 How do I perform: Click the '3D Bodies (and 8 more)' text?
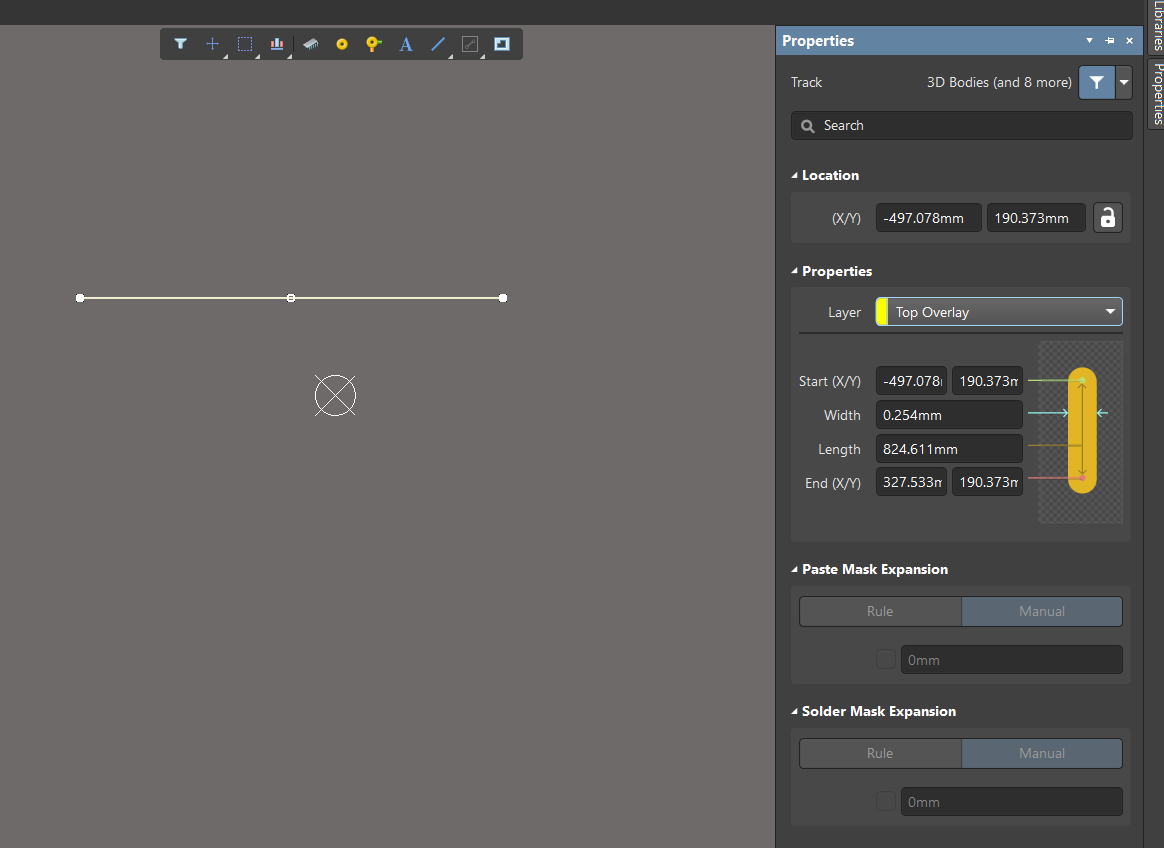click(998, 82)
